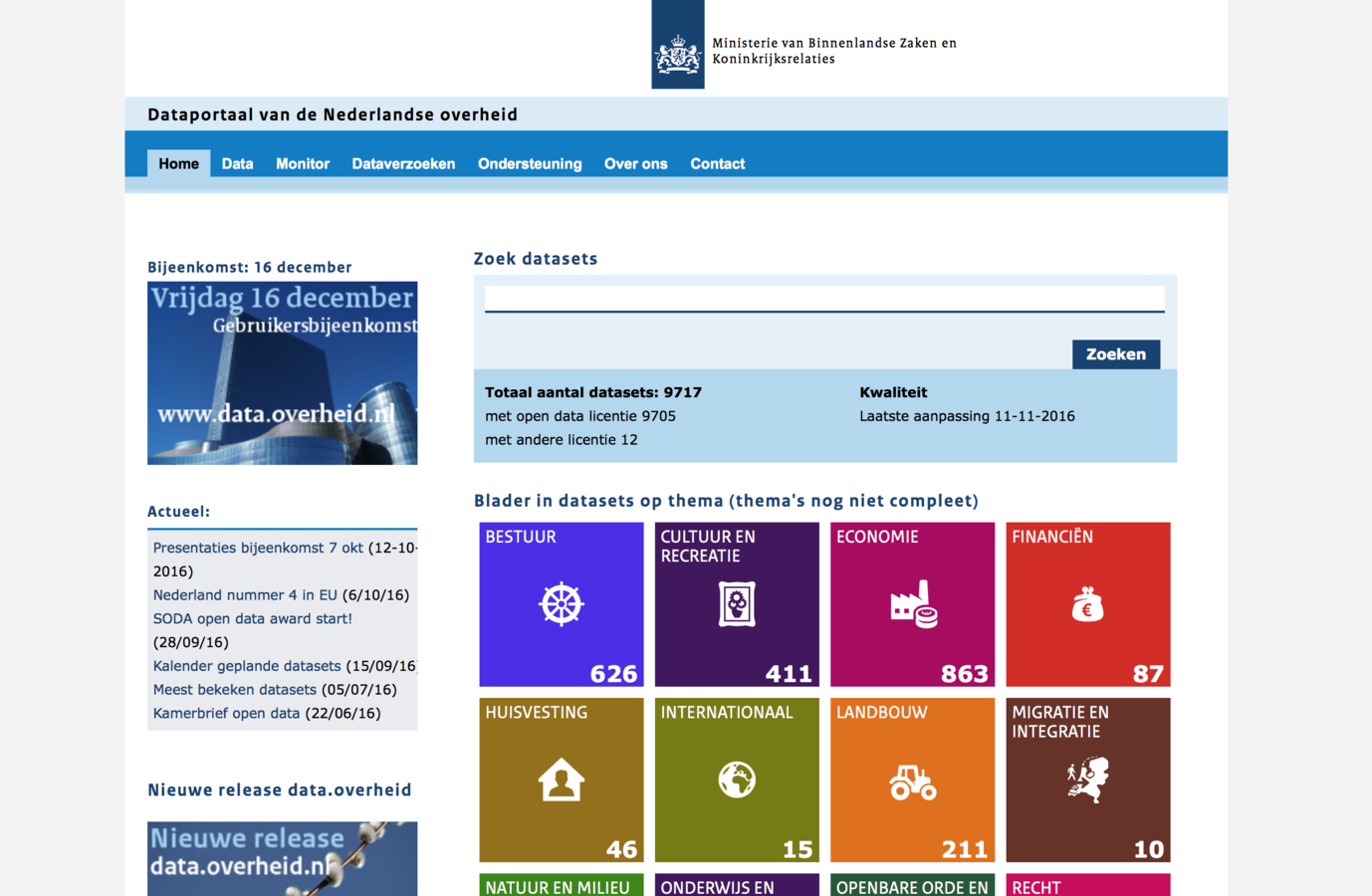Click 'met open data licentie 9705' text
The width and height of the screenshot is (1372, 896).
click(x=580, y=416)
